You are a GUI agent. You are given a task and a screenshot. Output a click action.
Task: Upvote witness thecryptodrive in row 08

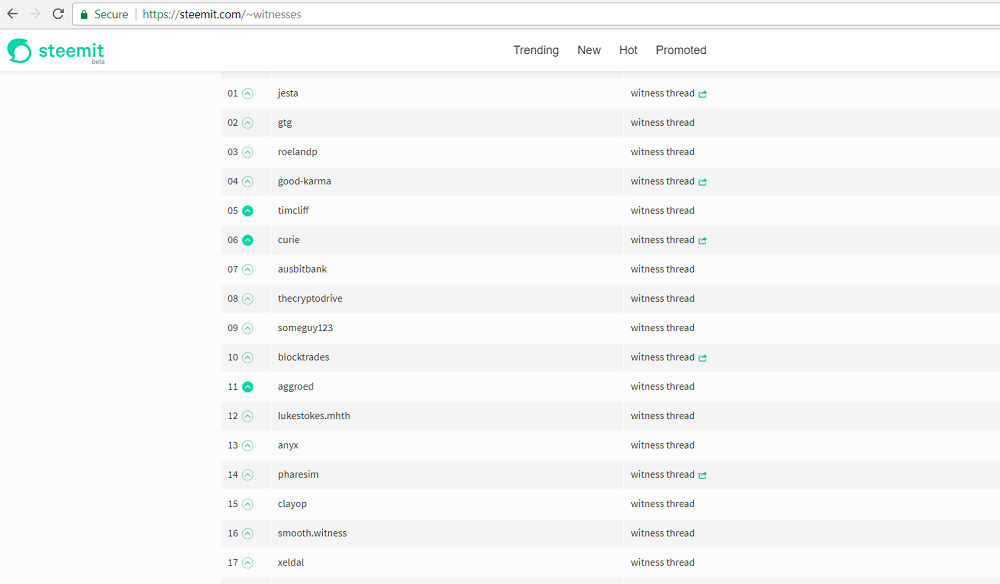248,299
